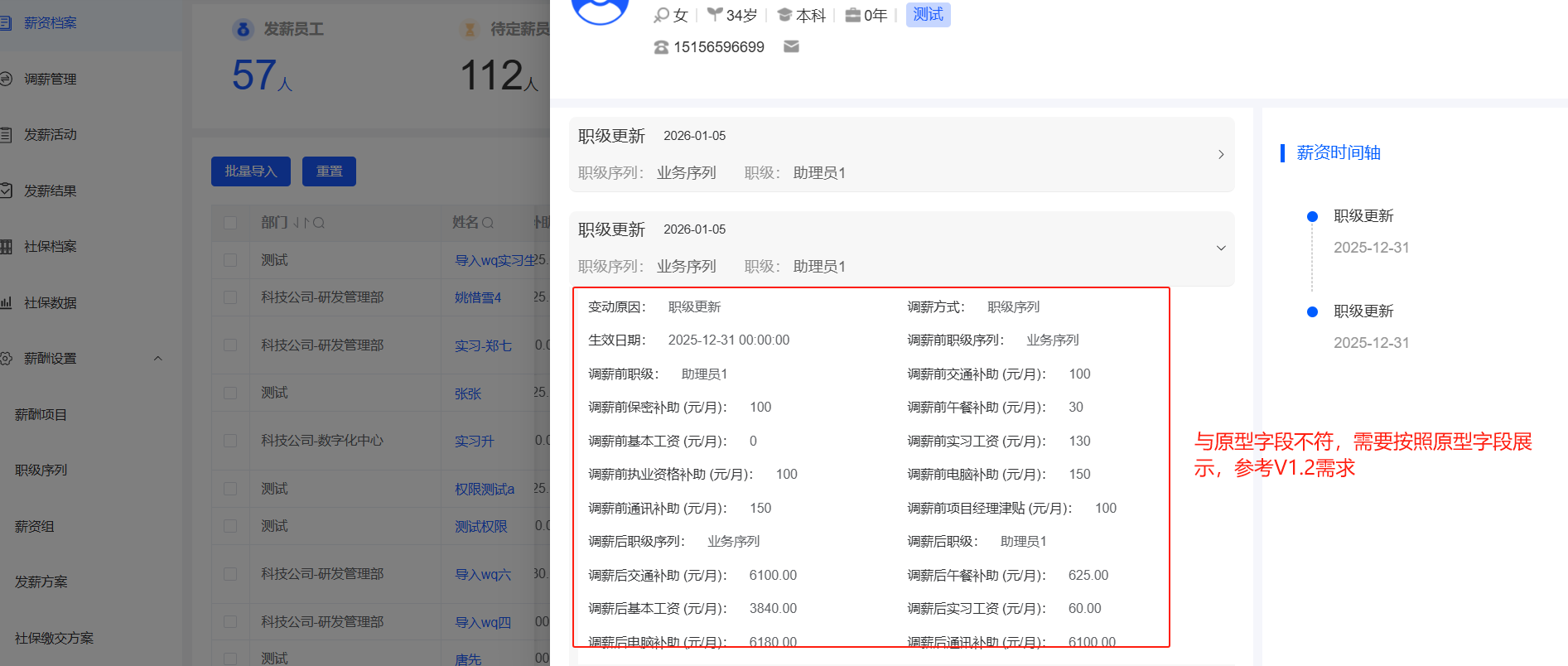The height and width of the screenshot is (666, 1568).
Task: Collapse the 薪酬设置 sidebar group
Action: 158,358
